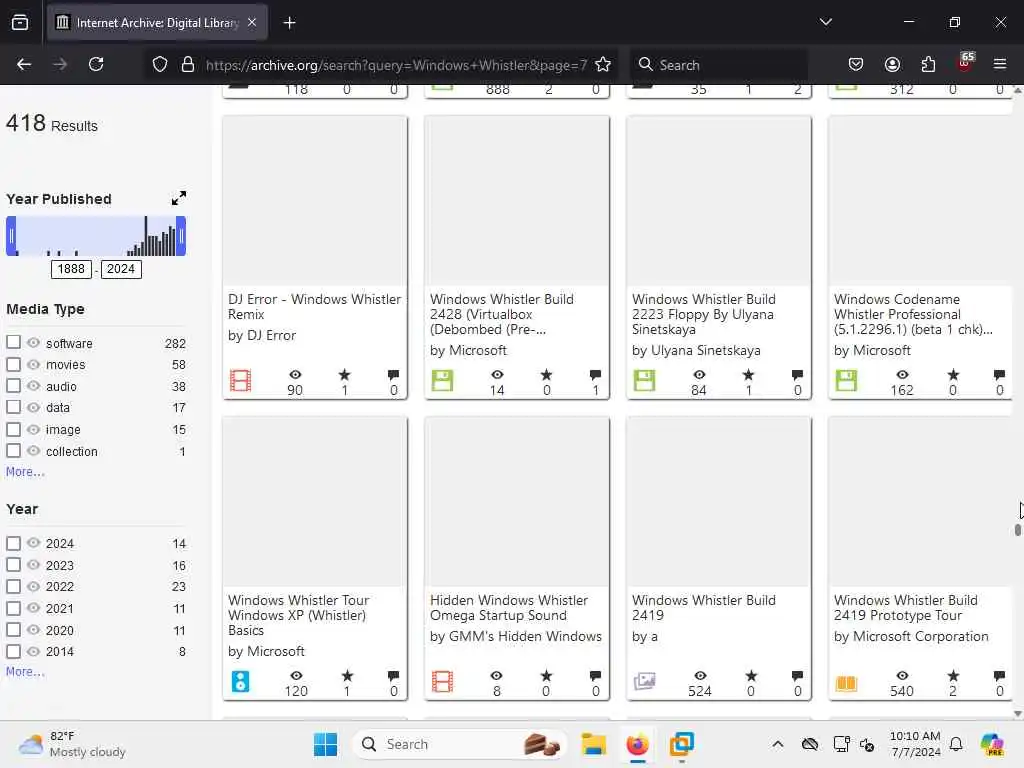The height and width of the screenshot is (768, 1024).
Task: Open the weather widget showing 82°F
Action: point(72,744)
